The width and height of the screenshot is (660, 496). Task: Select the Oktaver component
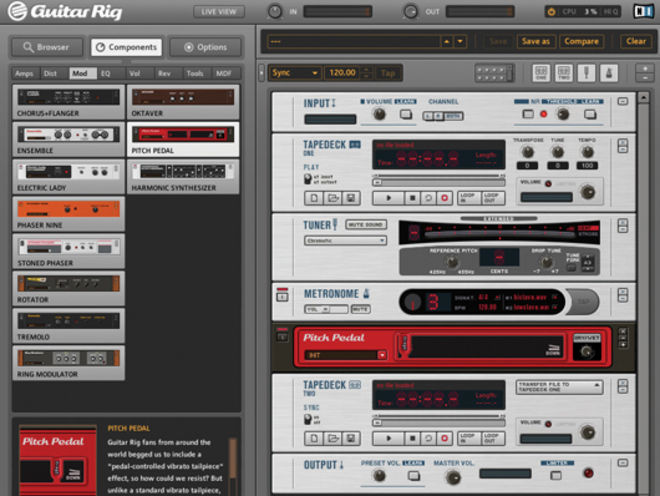(x=183, y=102)
